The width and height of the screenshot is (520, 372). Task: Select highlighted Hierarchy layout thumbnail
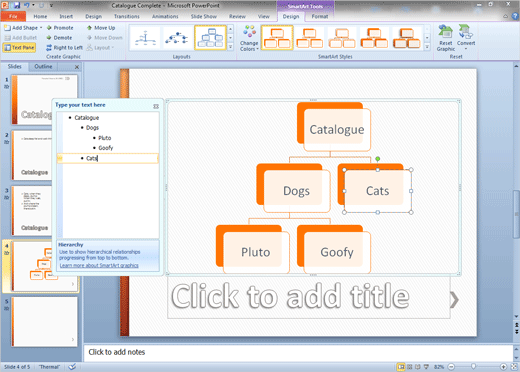tap(210, 38)
